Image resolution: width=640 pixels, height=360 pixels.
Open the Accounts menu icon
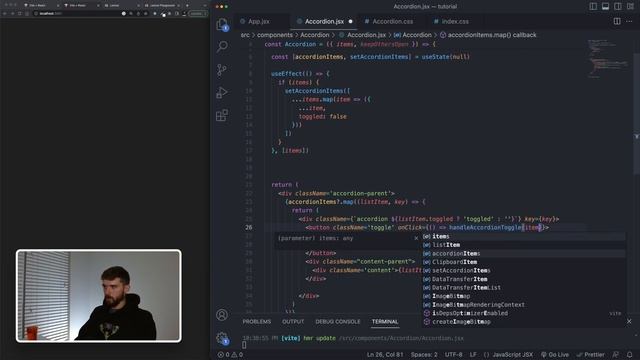click(222, 315)
